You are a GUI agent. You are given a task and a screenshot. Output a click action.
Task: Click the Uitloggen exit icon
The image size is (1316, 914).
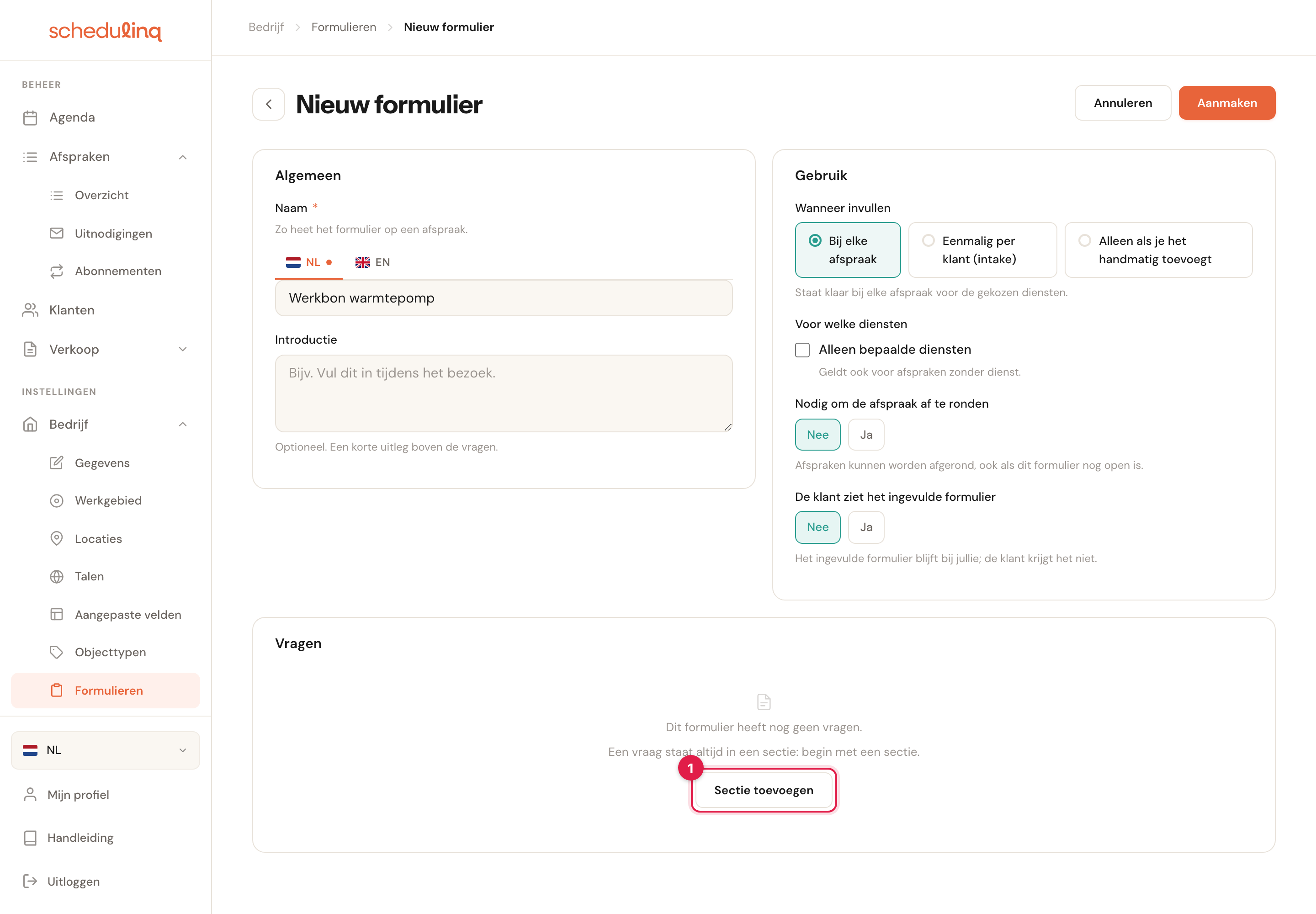tap(30, 882)
